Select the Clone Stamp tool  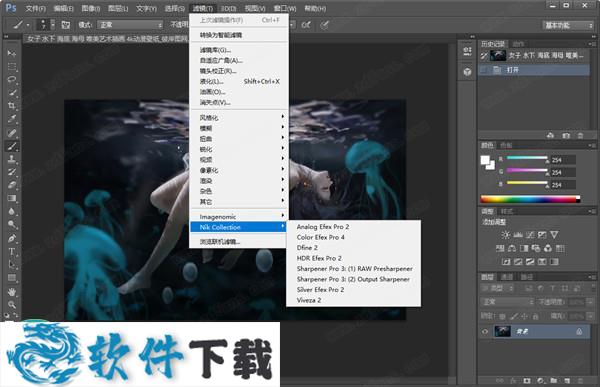click(x=11, y=159)
